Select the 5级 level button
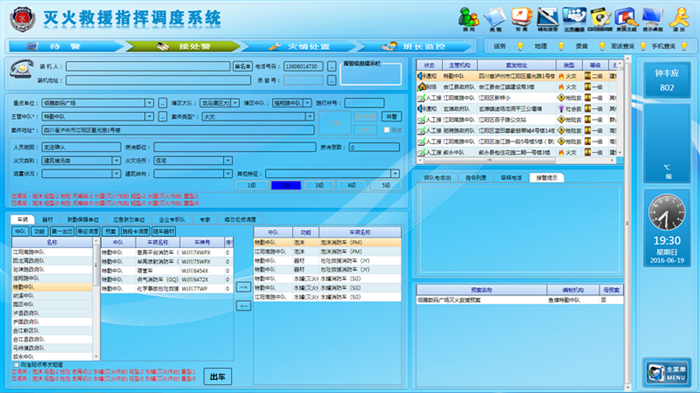Viewport: 700px width, 393px height. (386, 185)
